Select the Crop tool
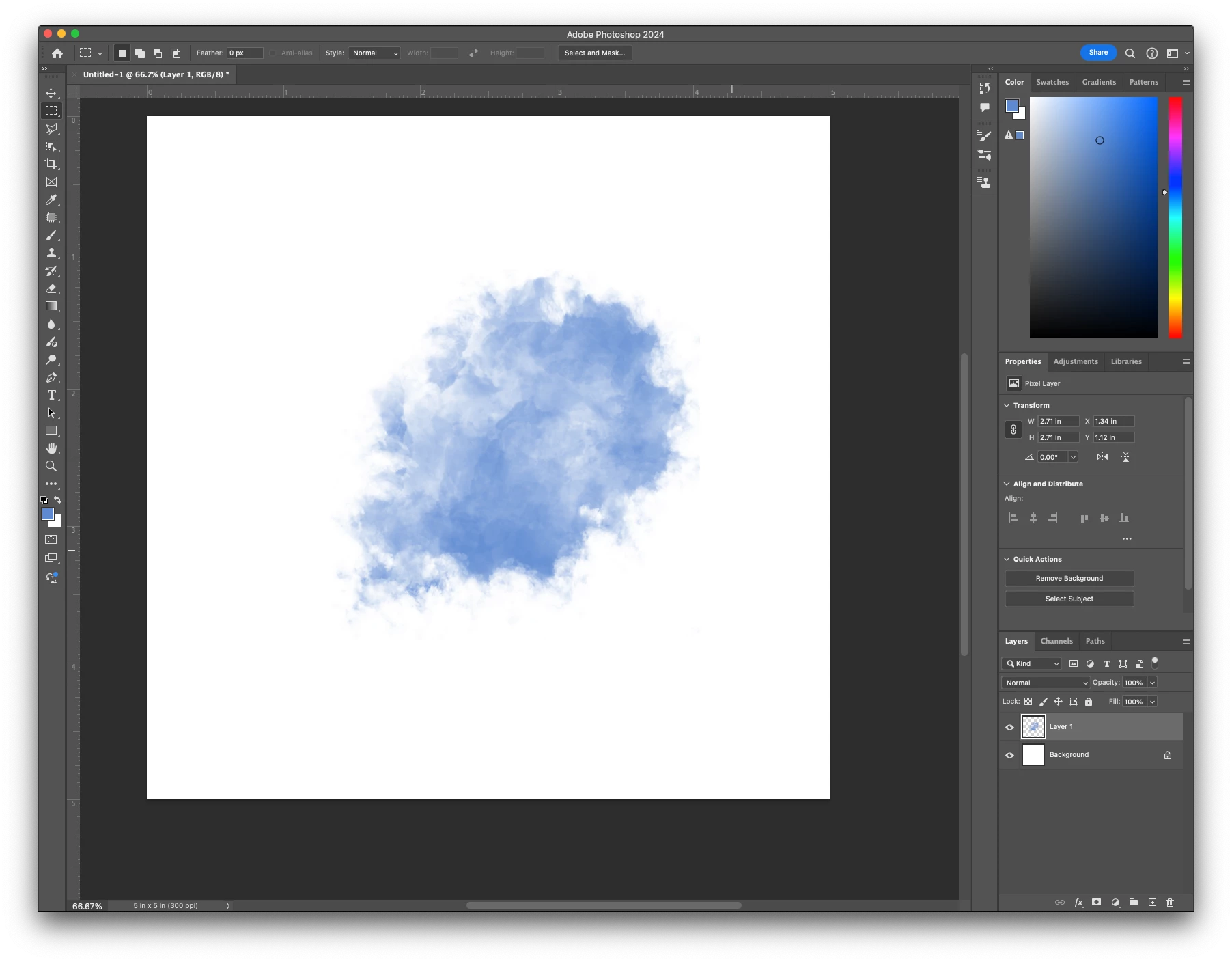Viewport: 1232px width, 962px height. (51, 164)
